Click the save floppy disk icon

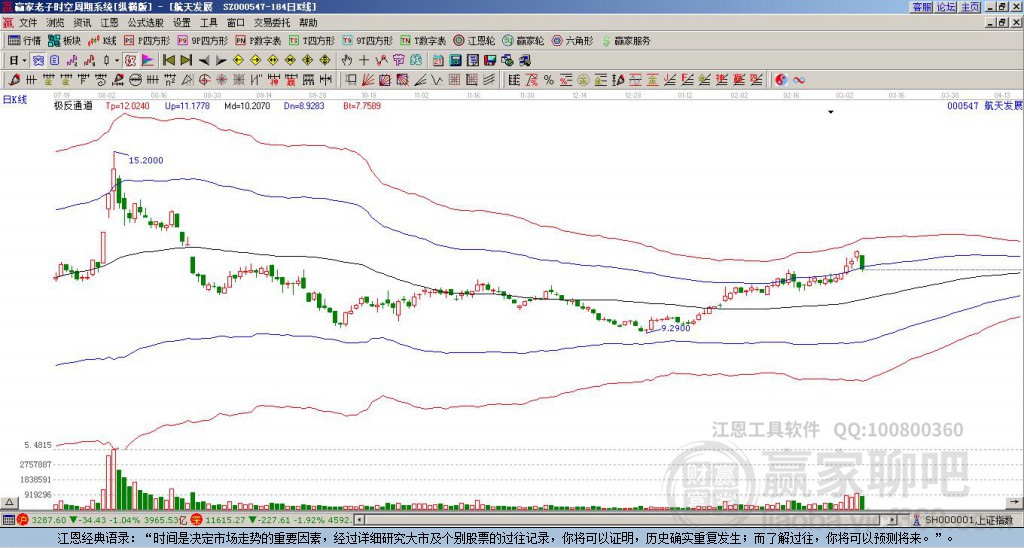[x=490, y=61]
